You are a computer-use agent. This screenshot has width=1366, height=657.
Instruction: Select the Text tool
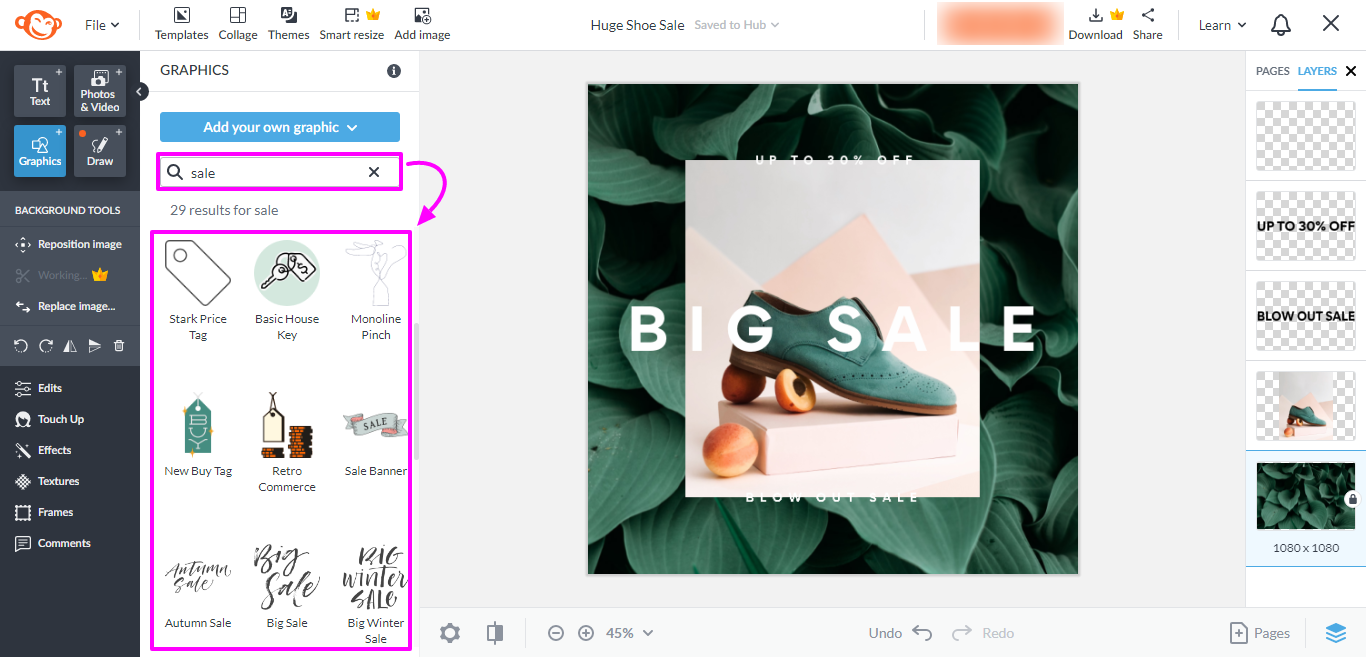click(39, 90)
